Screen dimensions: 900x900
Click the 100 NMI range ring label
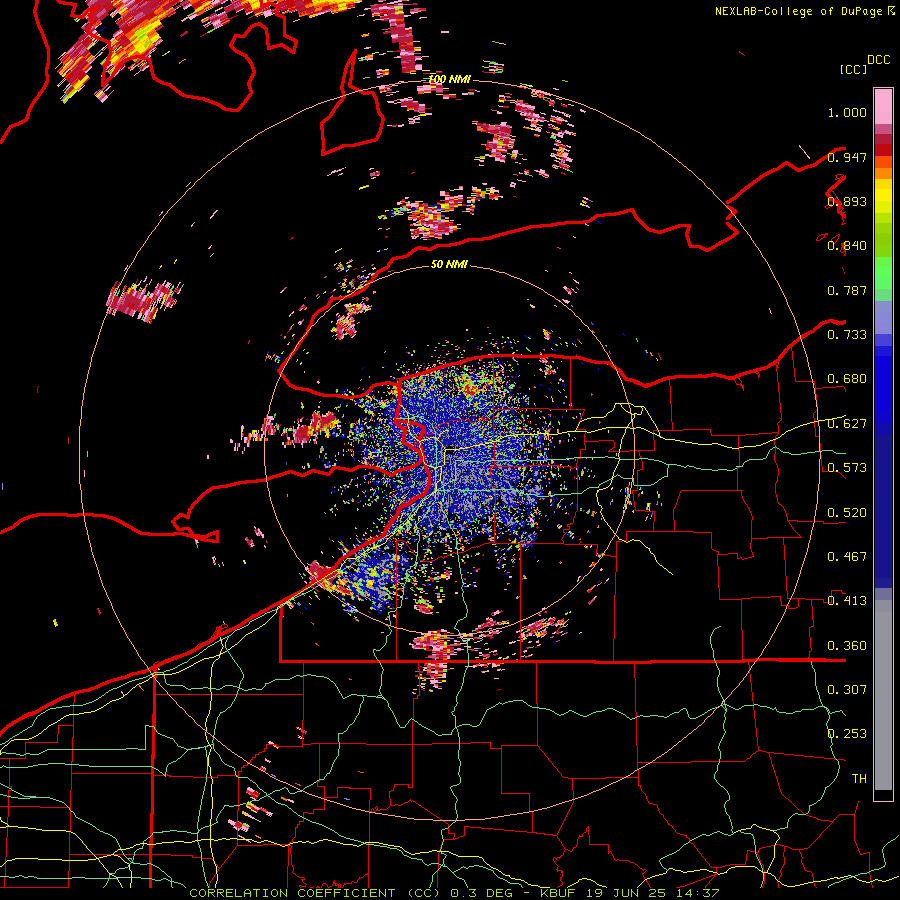449,79
